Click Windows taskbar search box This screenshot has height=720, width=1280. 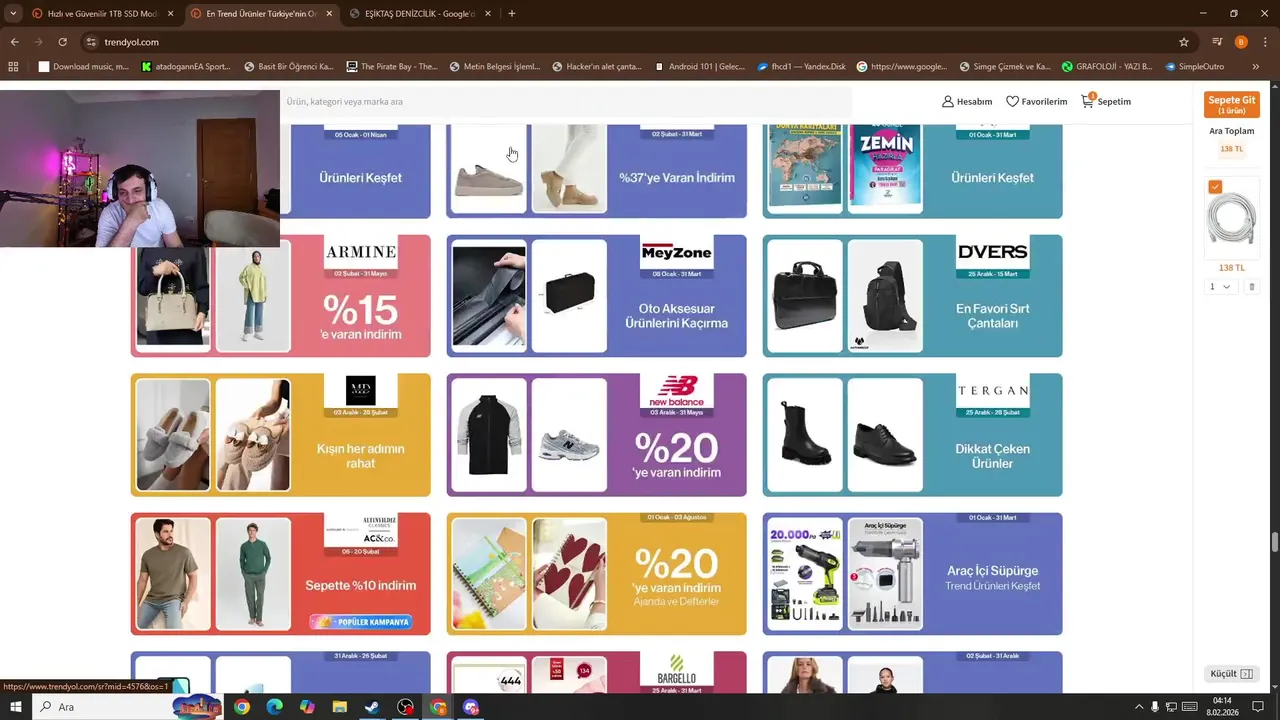pos(127,707)
